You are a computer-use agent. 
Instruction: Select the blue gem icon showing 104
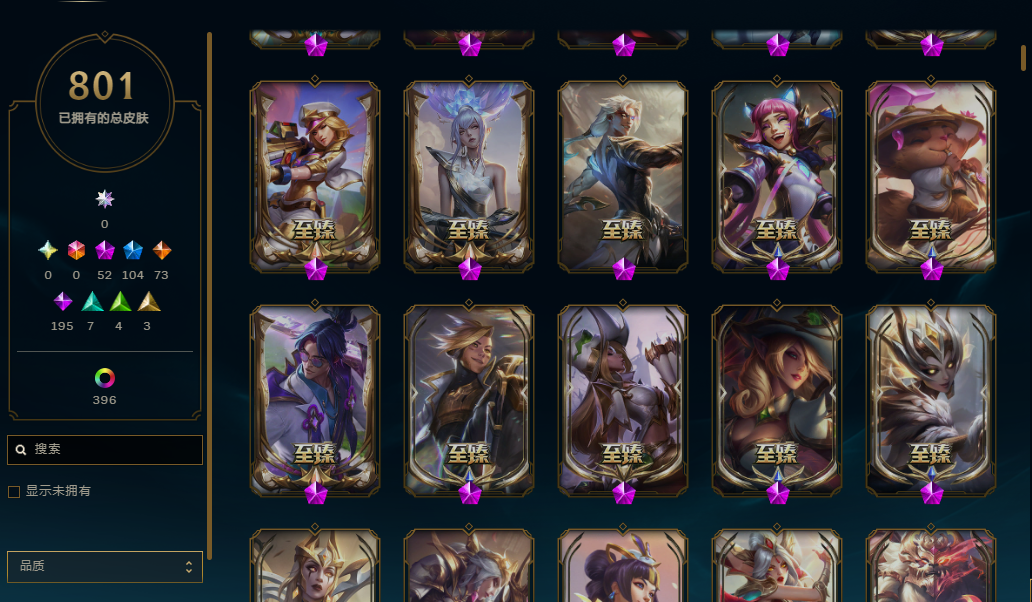tap(133, 250)
